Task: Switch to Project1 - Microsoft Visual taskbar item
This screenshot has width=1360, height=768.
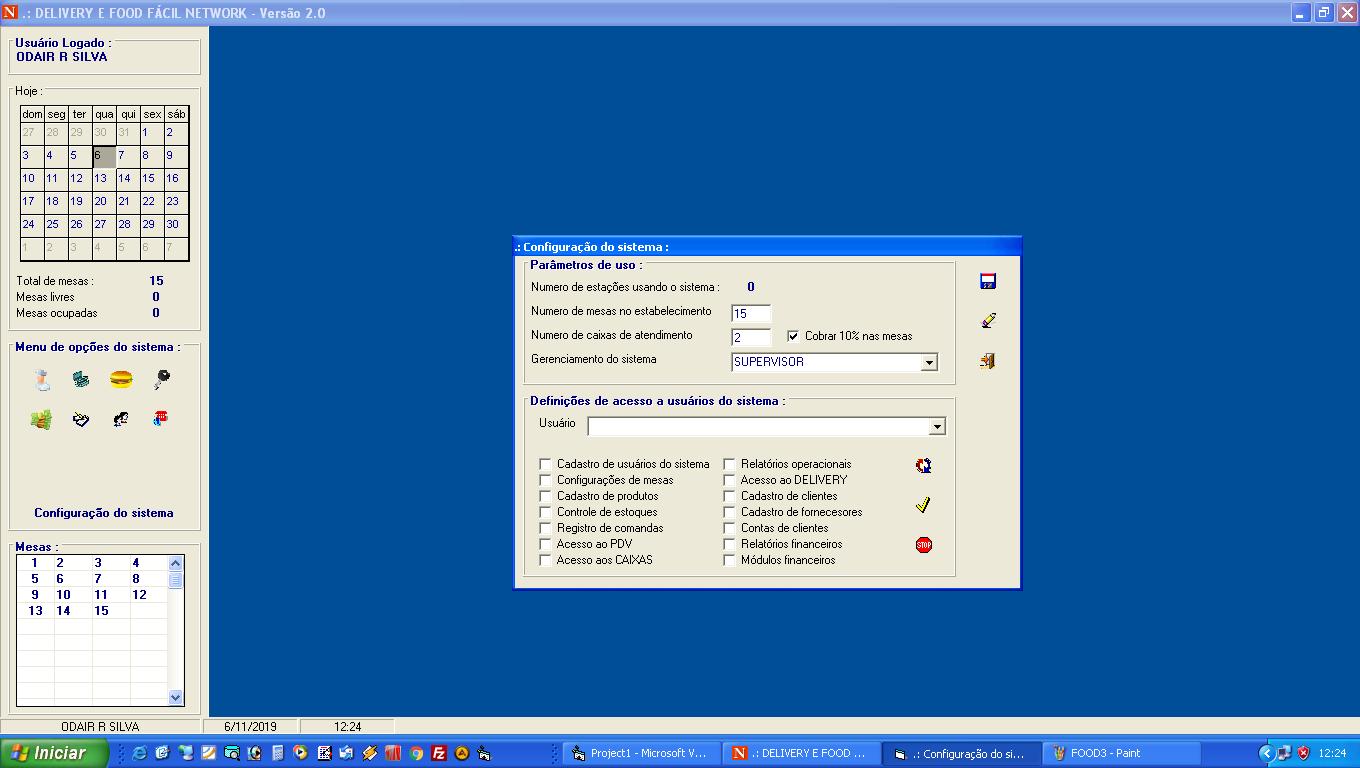Action: tap(640, 753)
